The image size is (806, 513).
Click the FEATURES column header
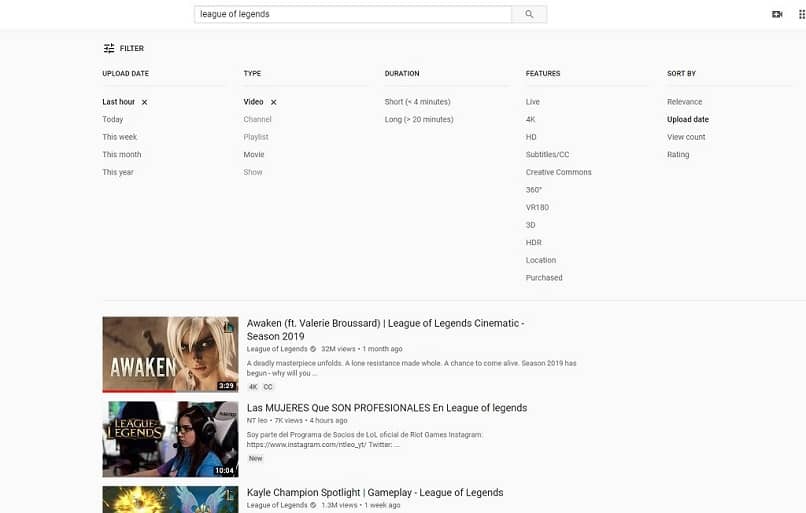pos(543,74)
